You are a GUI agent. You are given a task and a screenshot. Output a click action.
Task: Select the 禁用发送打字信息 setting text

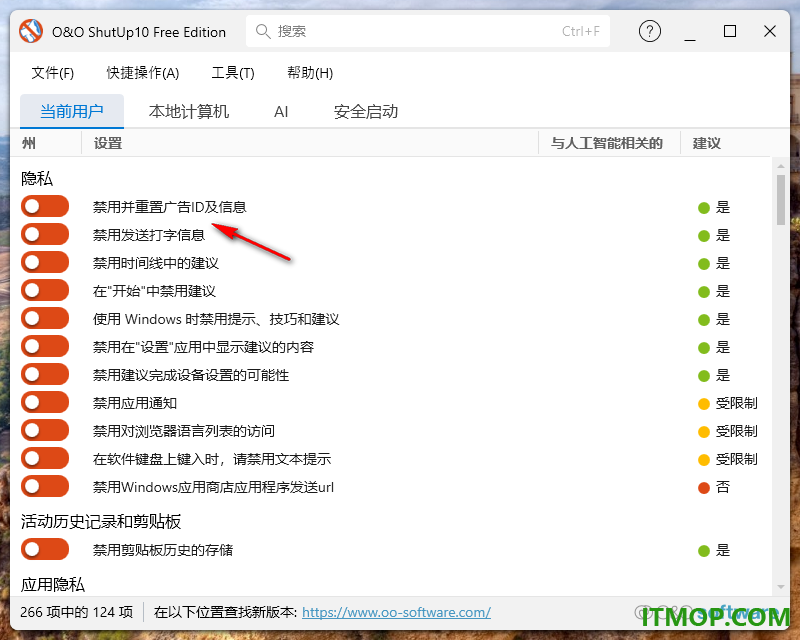click(x=149, y=235)
